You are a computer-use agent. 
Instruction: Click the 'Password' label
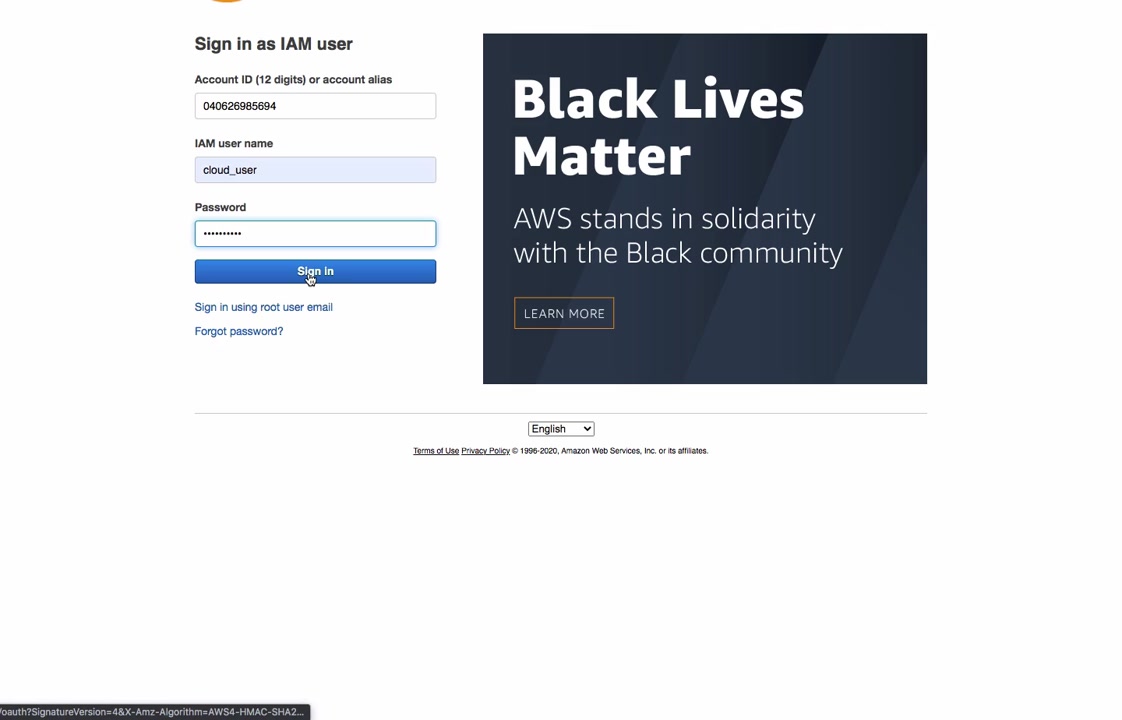(220, 207)
